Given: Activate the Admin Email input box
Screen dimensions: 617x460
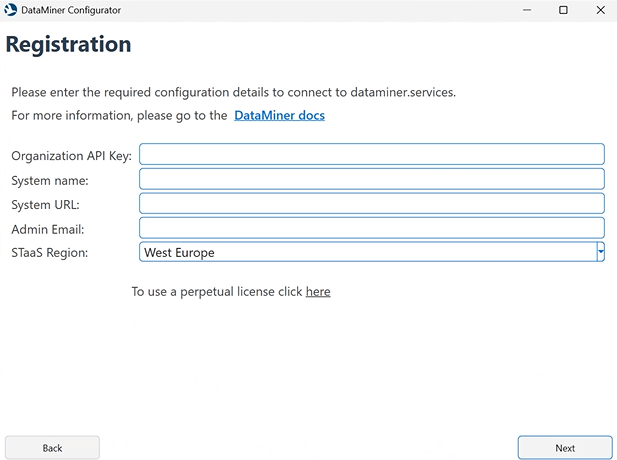Looking at the screenshot, I should click(372, 228).
